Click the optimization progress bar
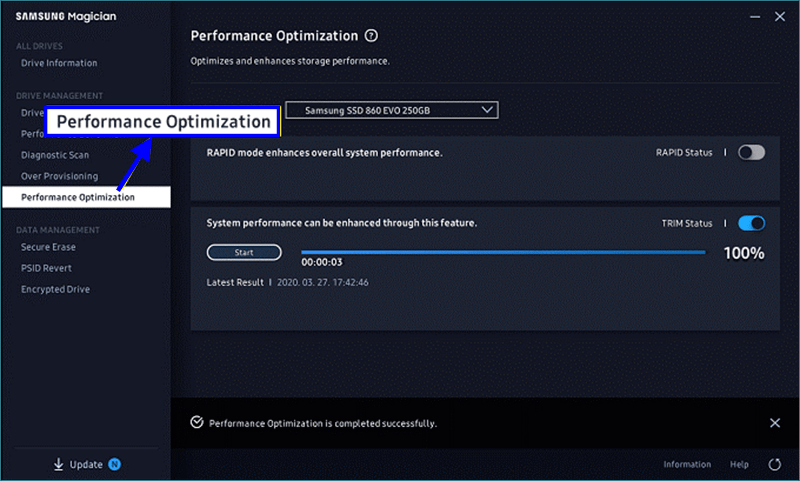Viewport: 800px width, 481px height. click(503, 252)
